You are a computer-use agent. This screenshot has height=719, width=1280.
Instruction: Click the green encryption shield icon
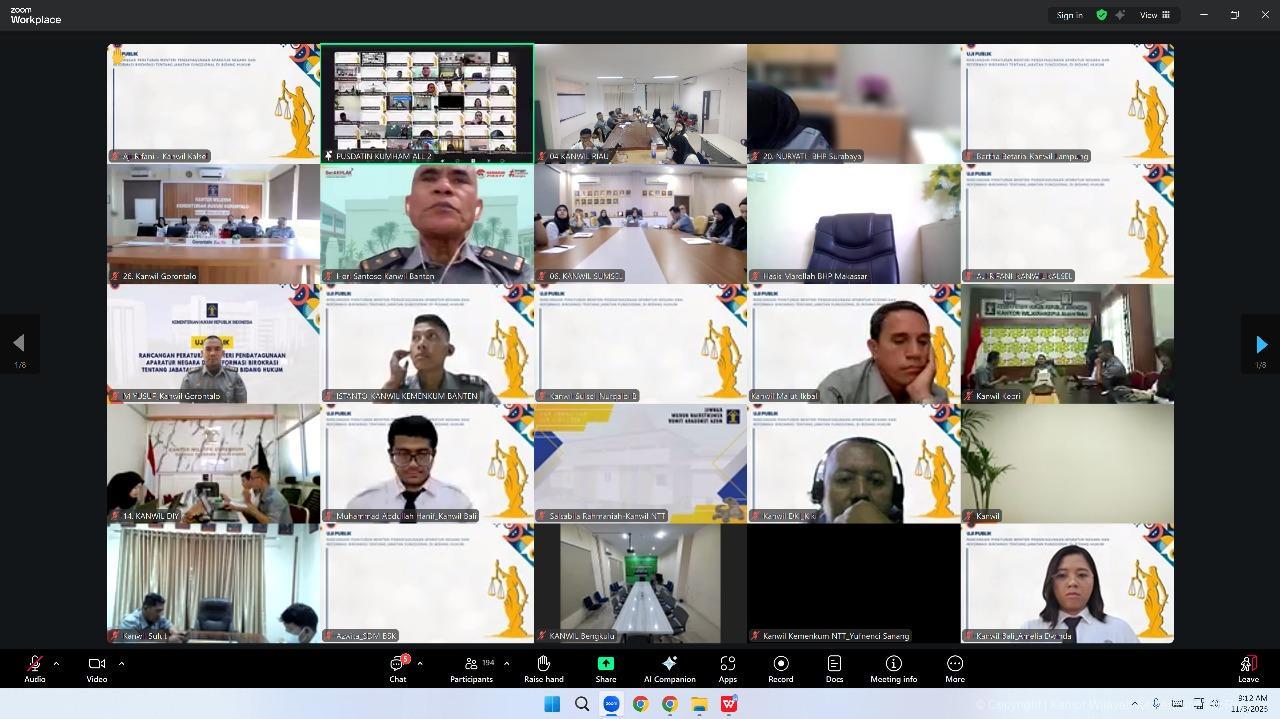coord(1101,15)
